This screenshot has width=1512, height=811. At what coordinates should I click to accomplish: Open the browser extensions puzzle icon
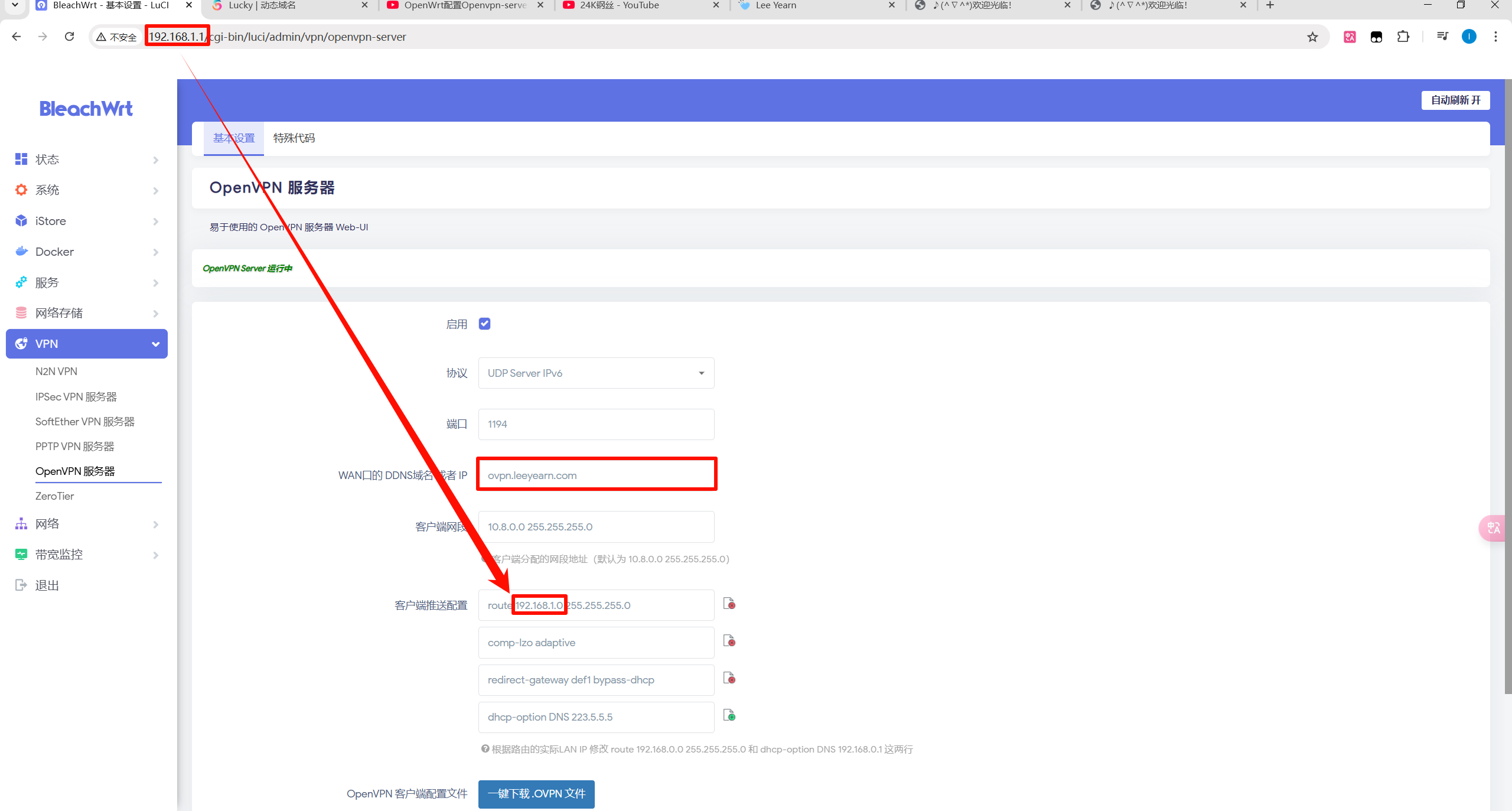(x=1403, y=37)
